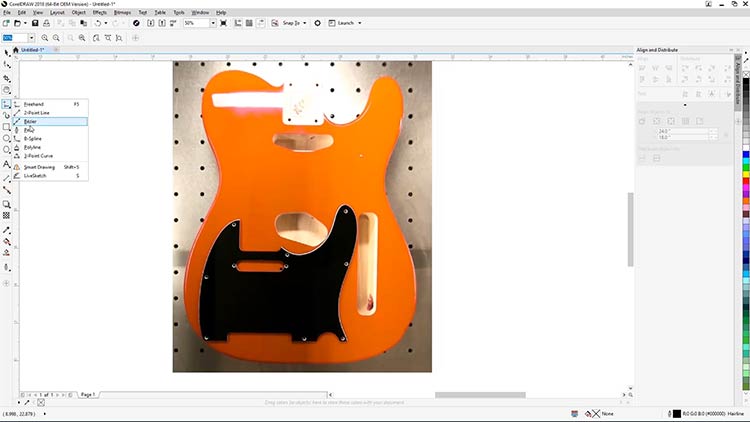750x422 pixels.
Task: Open the Layout menu
Action: pyautogui.click(x=57, y=12)
